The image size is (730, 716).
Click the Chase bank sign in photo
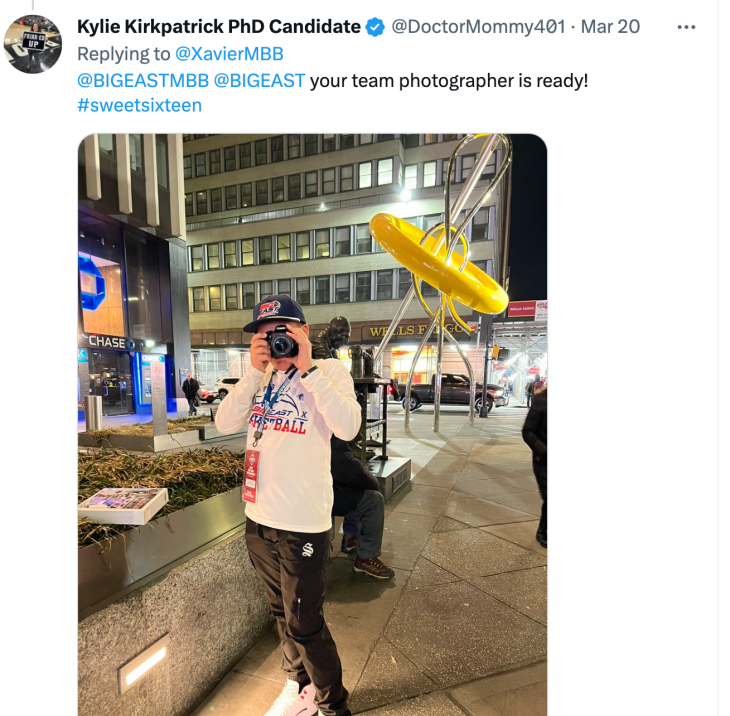click(108, 343)
